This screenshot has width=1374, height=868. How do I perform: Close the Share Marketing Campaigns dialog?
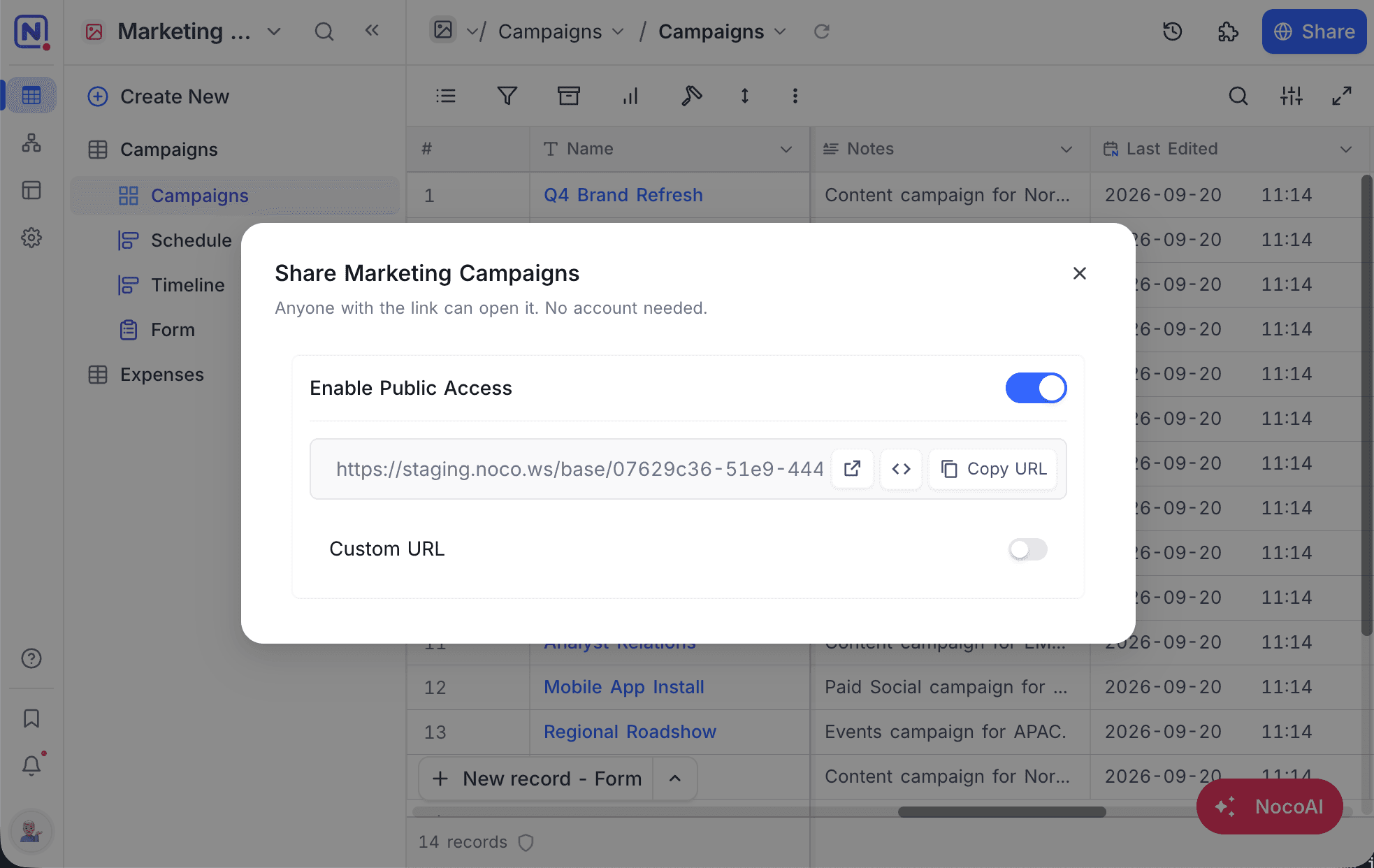(x=1080, y=273)
